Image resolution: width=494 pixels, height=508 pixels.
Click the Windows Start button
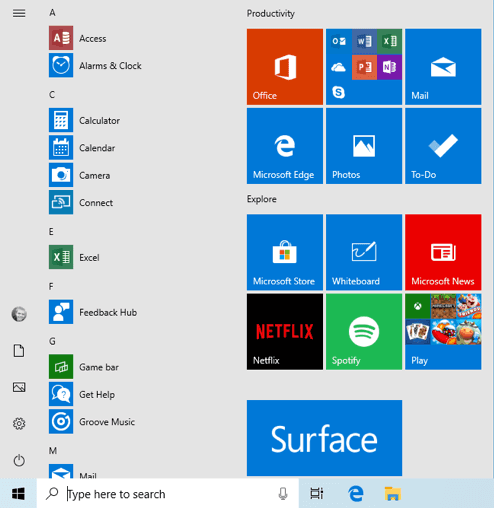pos(18,494)
